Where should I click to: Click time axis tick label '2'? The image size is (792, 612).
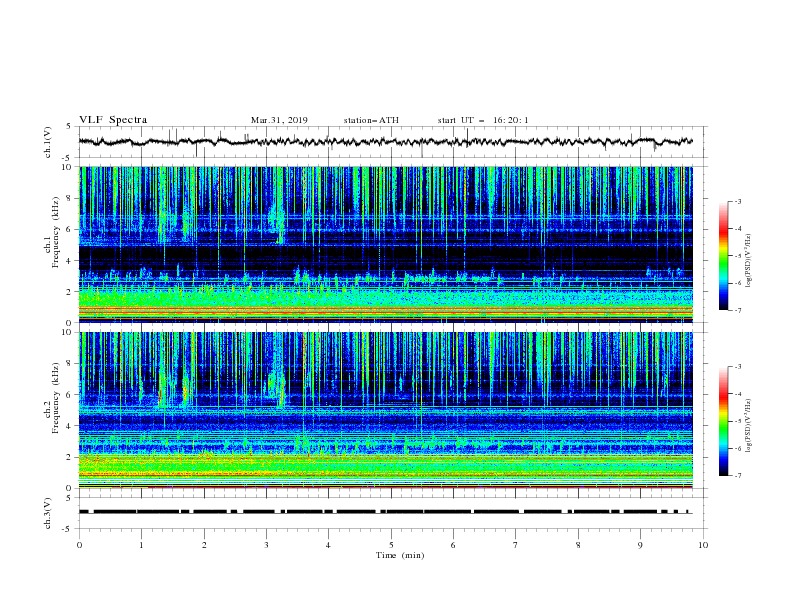(x=204, y=545)
